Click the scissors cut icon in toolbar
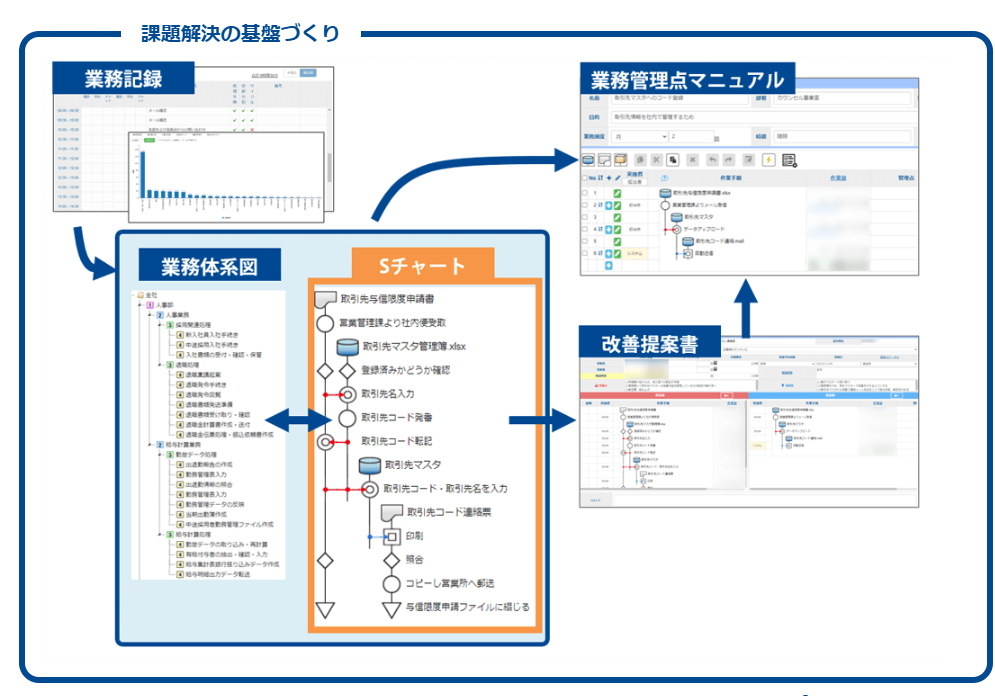 click(657, 159)
